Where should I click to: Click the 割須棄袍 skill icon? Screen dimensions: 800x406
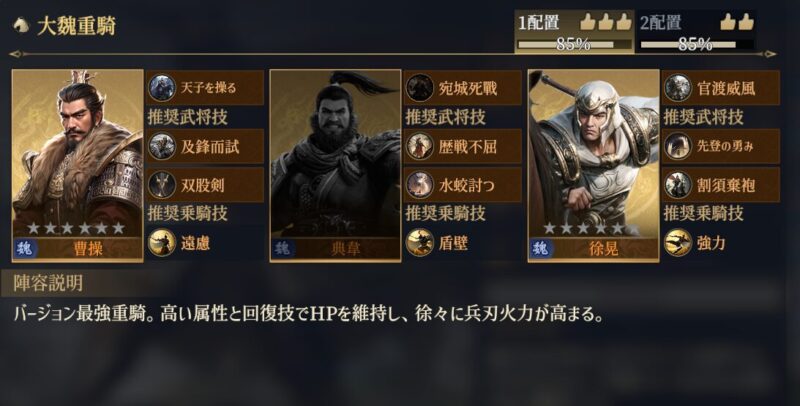(x=678, y=185)
